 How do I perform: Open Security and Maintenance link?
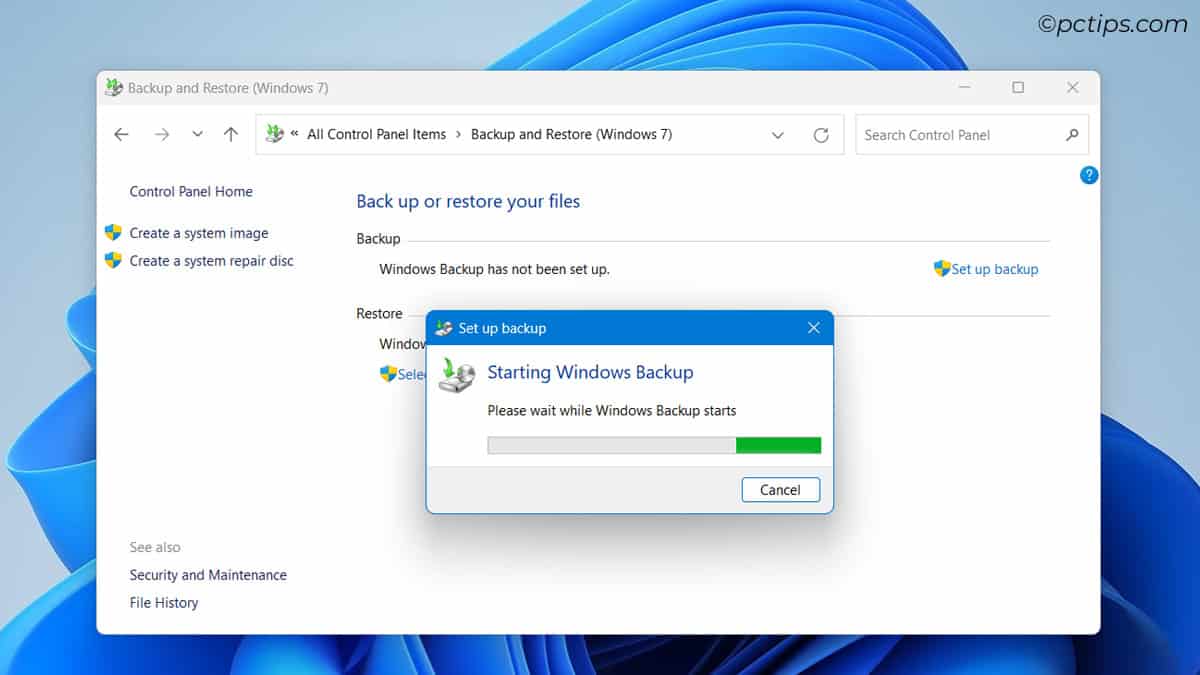pyautogui.click(x=208, y=575)
